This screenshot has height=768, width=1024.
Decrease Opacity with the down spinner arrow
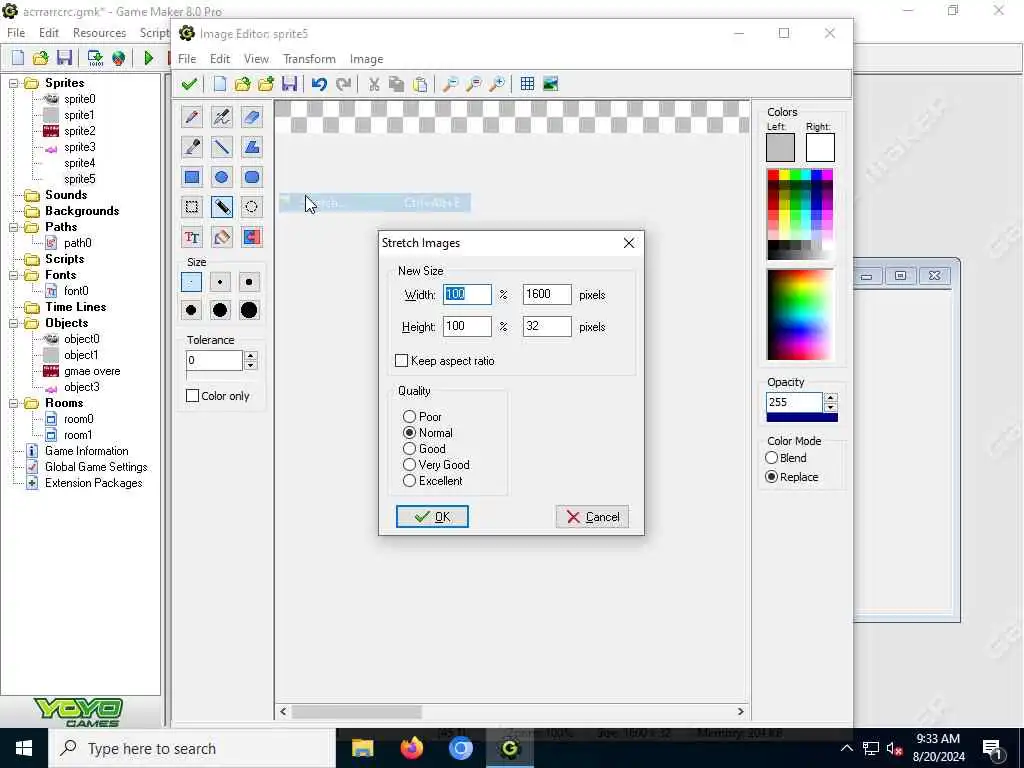click(831, 407)
